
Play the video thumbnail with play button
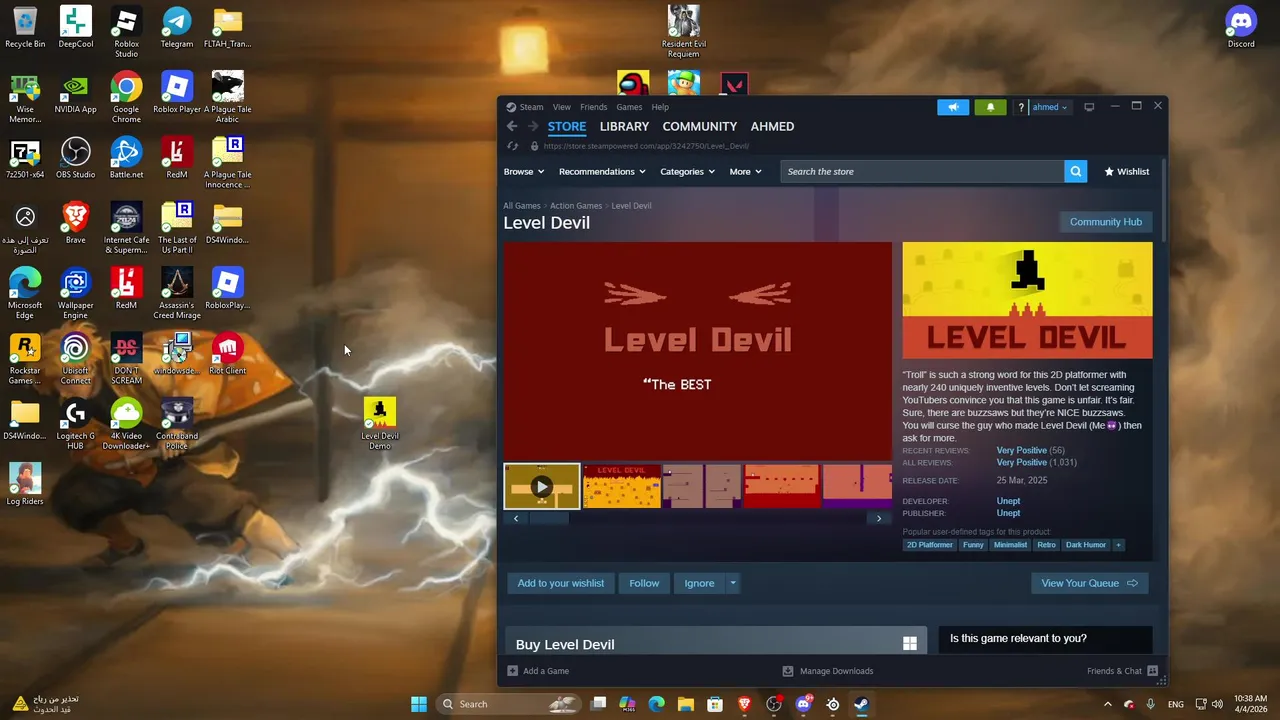coord(541,486)
